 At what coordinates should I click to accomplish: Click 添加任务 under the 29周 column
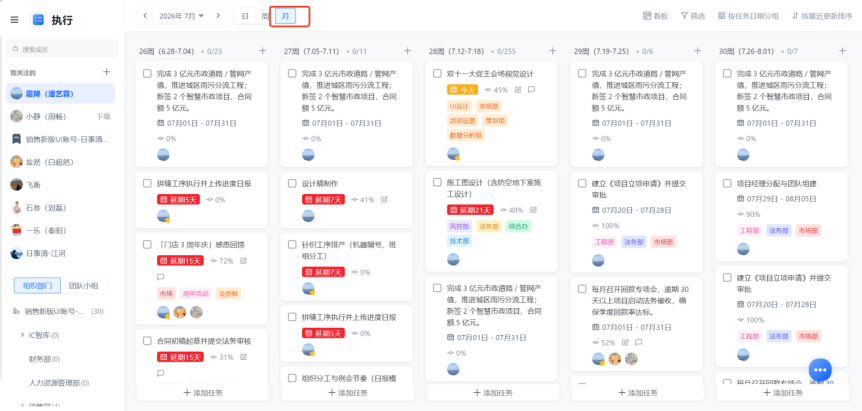(638, 393)
